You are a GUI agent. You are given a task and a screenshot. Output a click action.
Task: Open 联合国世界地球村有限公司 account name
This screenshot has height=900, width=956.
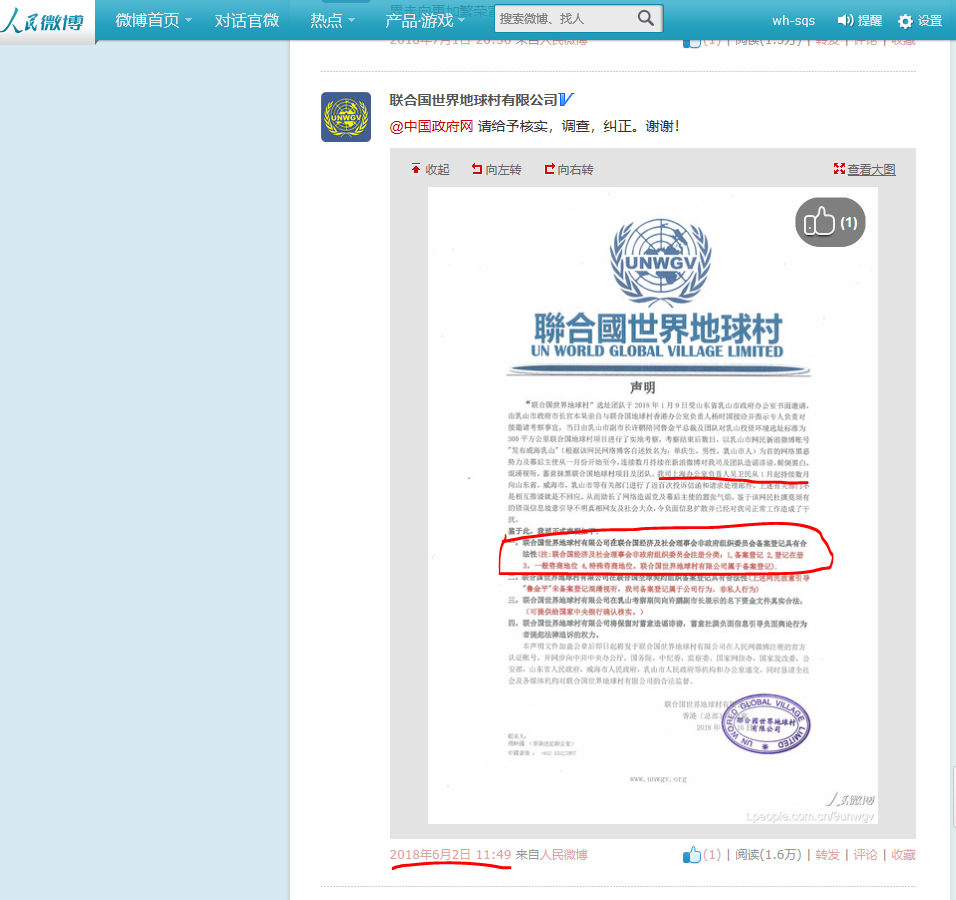[x=473, y=100]
